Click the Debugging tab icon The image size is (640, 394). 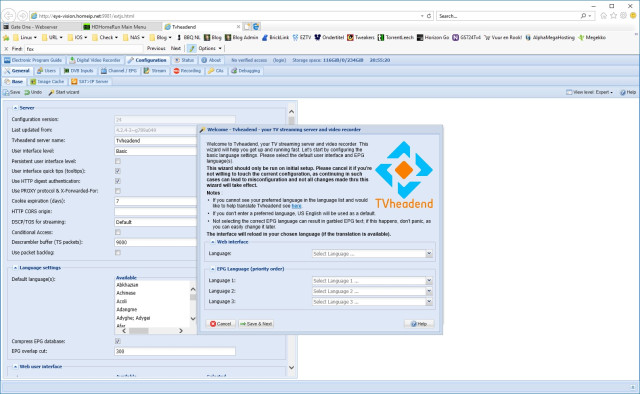(x=234, y=71)
